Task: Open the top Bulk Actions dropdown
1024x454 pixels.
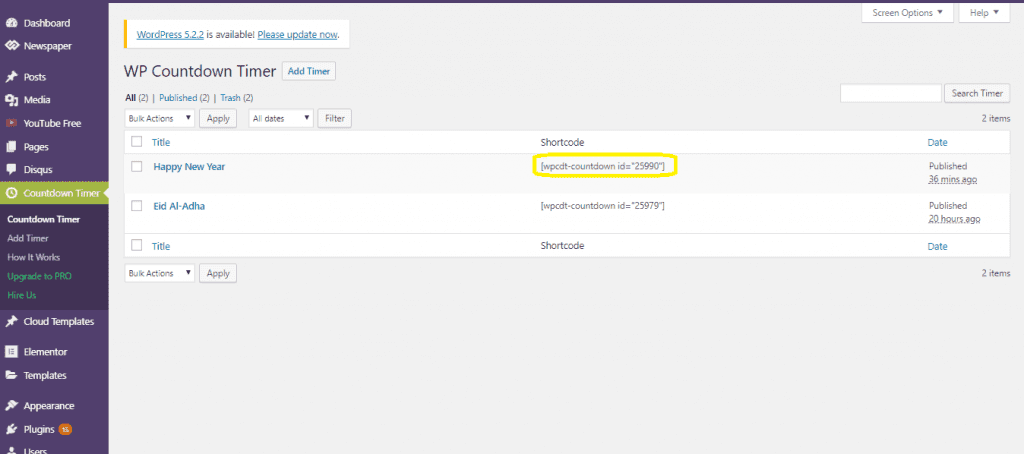Action: [160, 118]
